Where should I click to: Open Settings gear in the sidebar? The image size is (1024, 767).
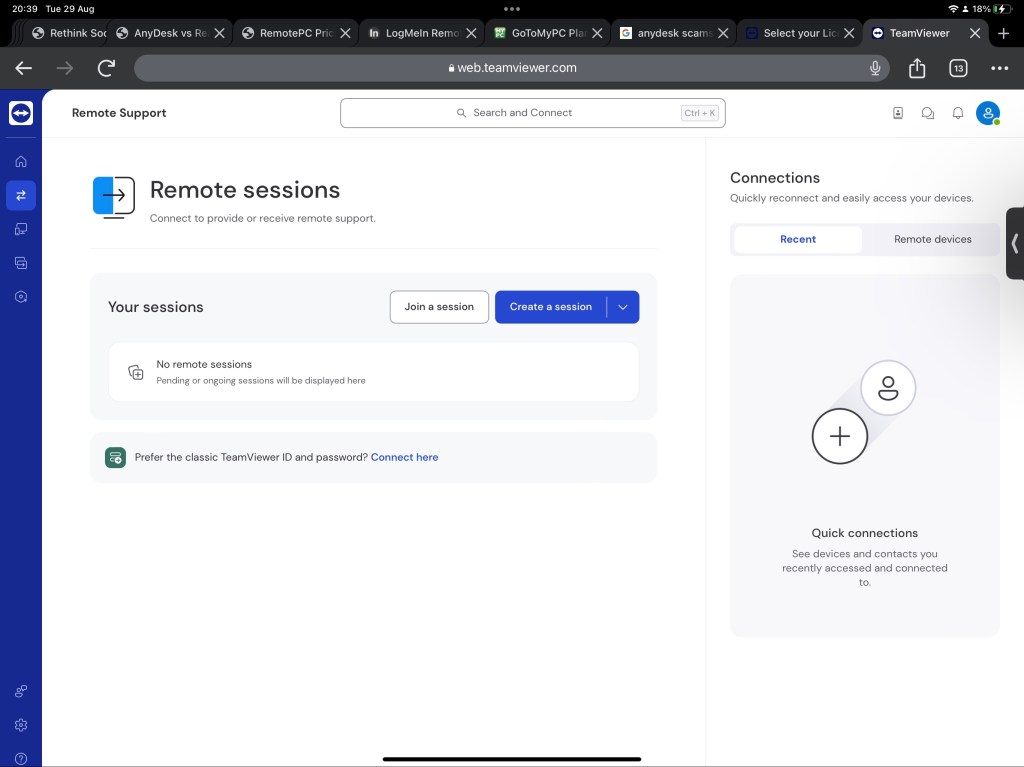coord(21,725)
